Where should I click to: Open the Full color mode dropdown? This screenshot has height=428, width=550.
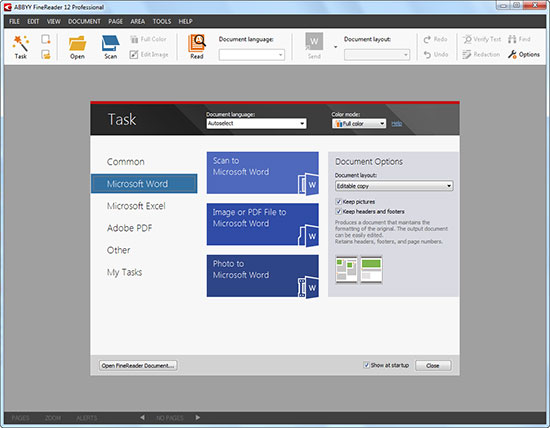[x=359, y=123]
